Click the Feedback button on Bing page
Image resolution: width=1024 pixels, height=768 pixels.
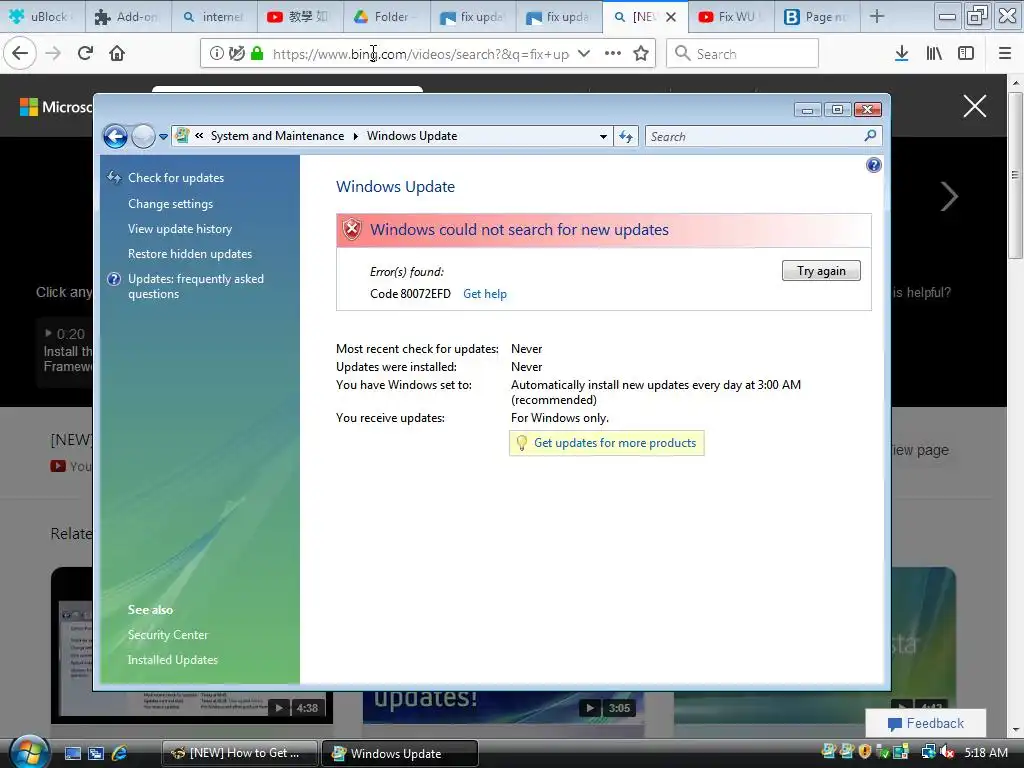pyautogui.click(x=925, y=723)
